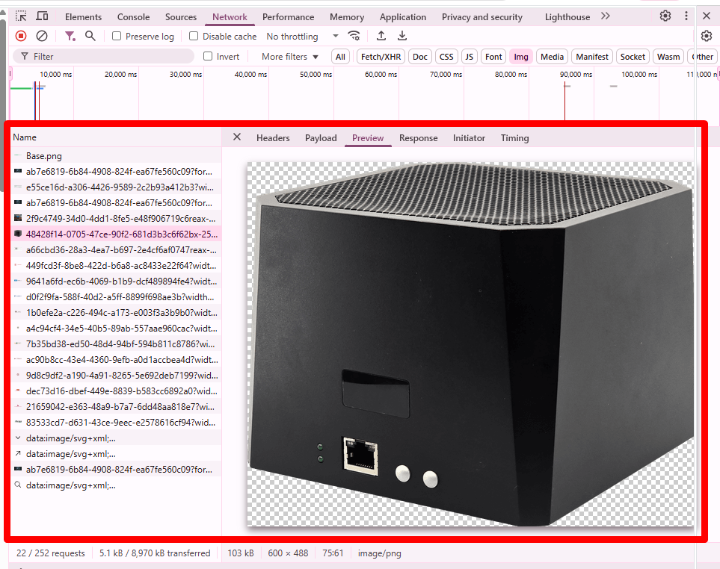Click the previewed speaker image
The height and width of the screenshot is (569, 720).
[x=470, y=344]
